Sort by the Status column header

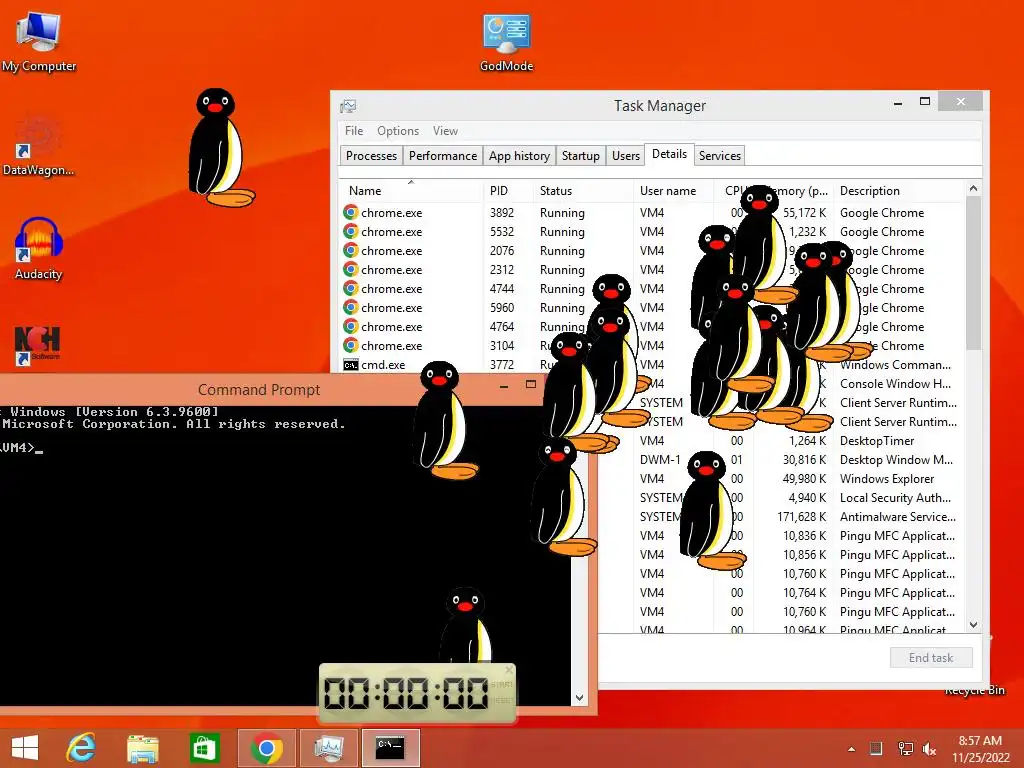(x=581, y=191)
